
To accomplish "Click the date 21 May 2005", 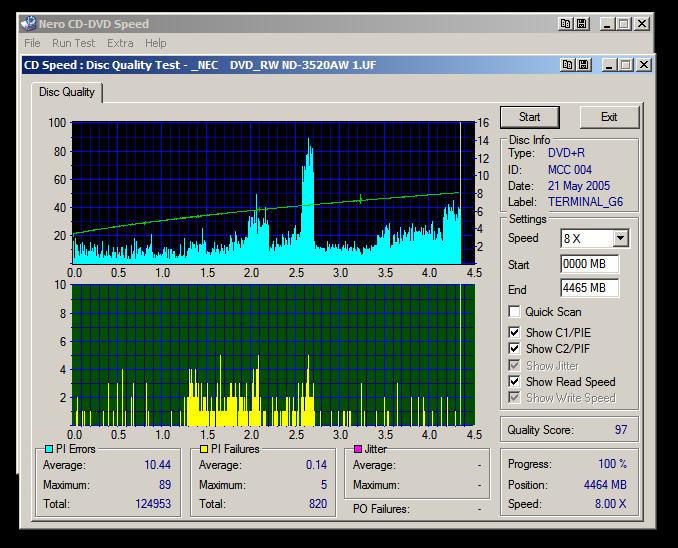I will (579, 186).
